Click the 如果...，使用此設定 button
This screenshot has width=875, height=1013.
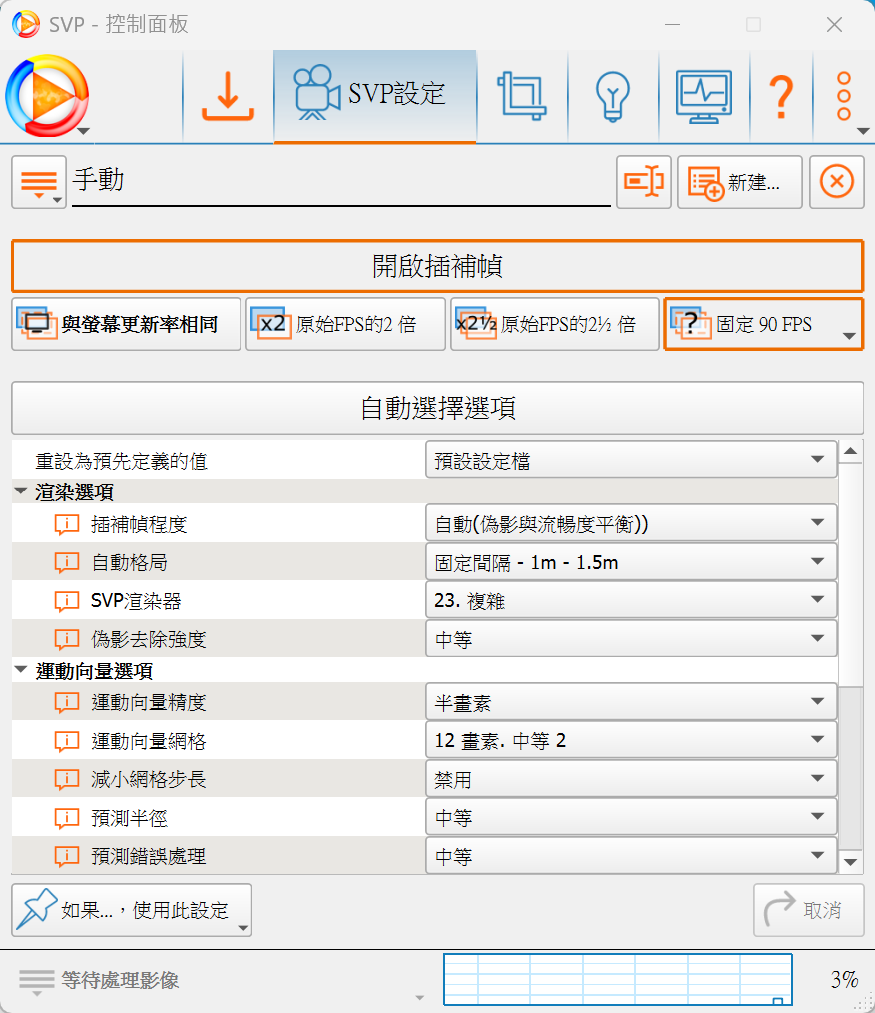pos(131,910)
